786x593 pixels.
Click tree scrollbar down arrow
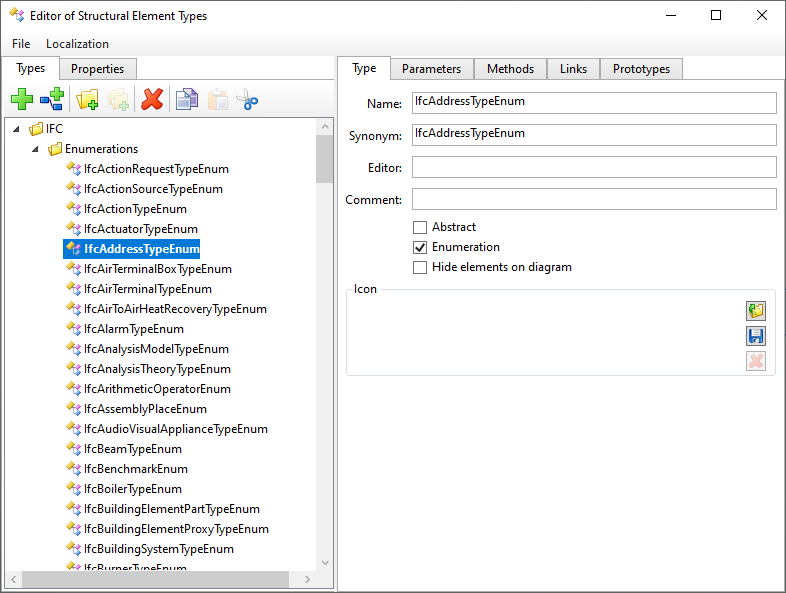click(325, 562)
